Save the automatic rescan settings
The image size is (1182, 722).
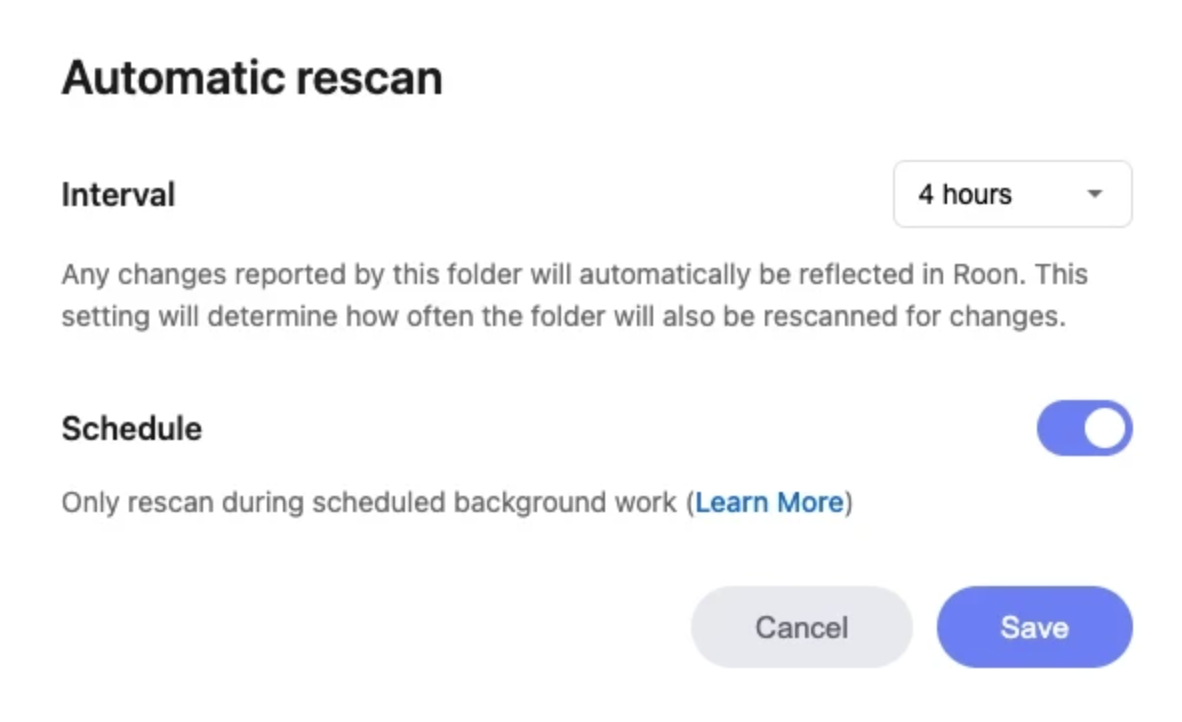(1034, 627)
